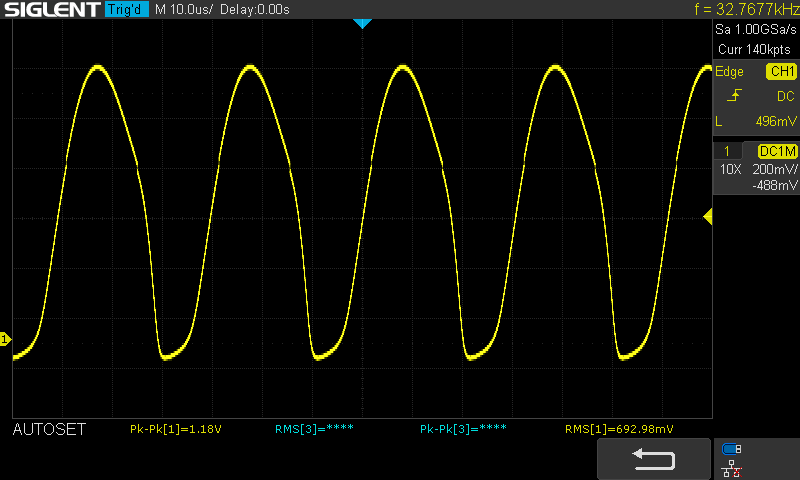Click the Delay:0.00s readout
Image resolution: width=800 pixels, height=480 pixels.
coord(255,9)
